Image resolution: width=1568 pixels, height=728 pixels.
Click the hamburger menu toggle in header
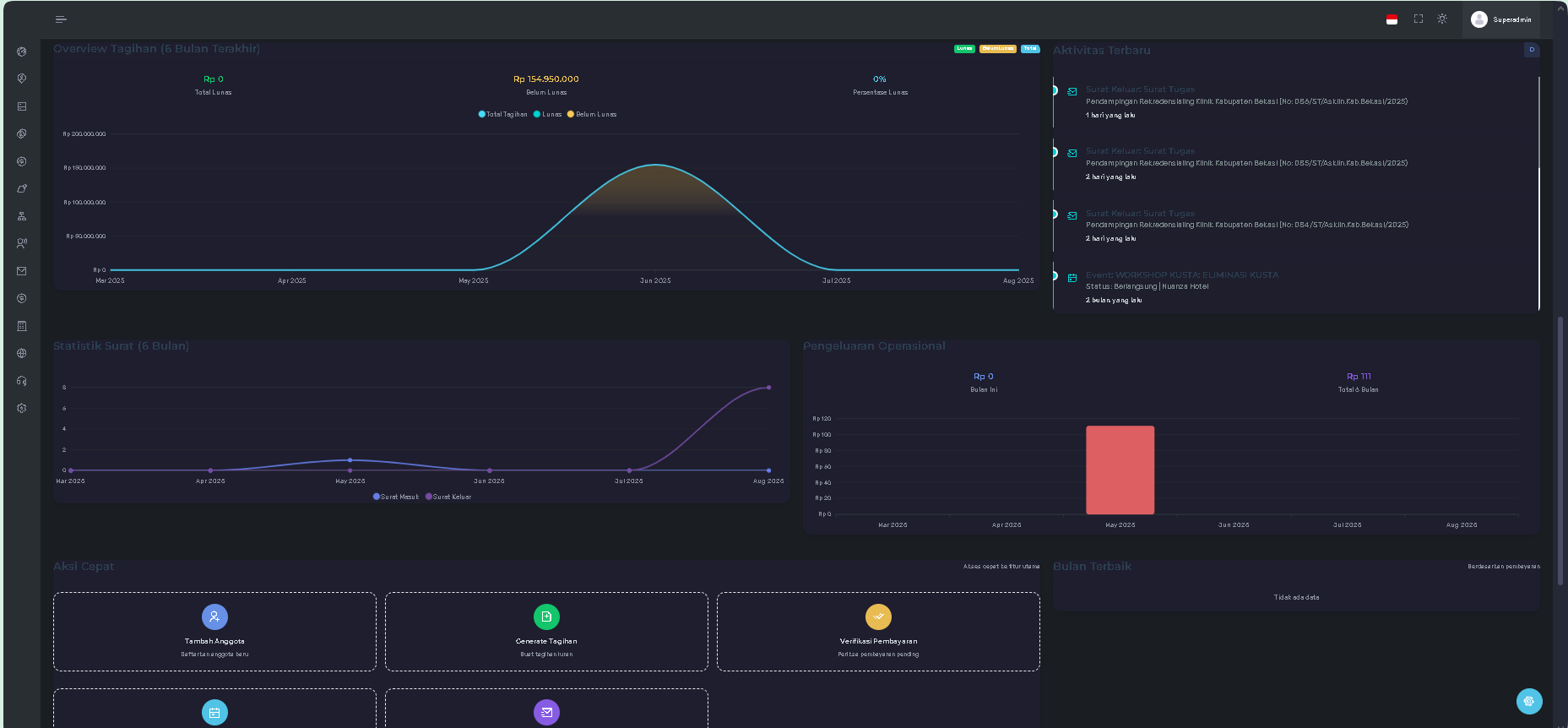pos(61,19)
